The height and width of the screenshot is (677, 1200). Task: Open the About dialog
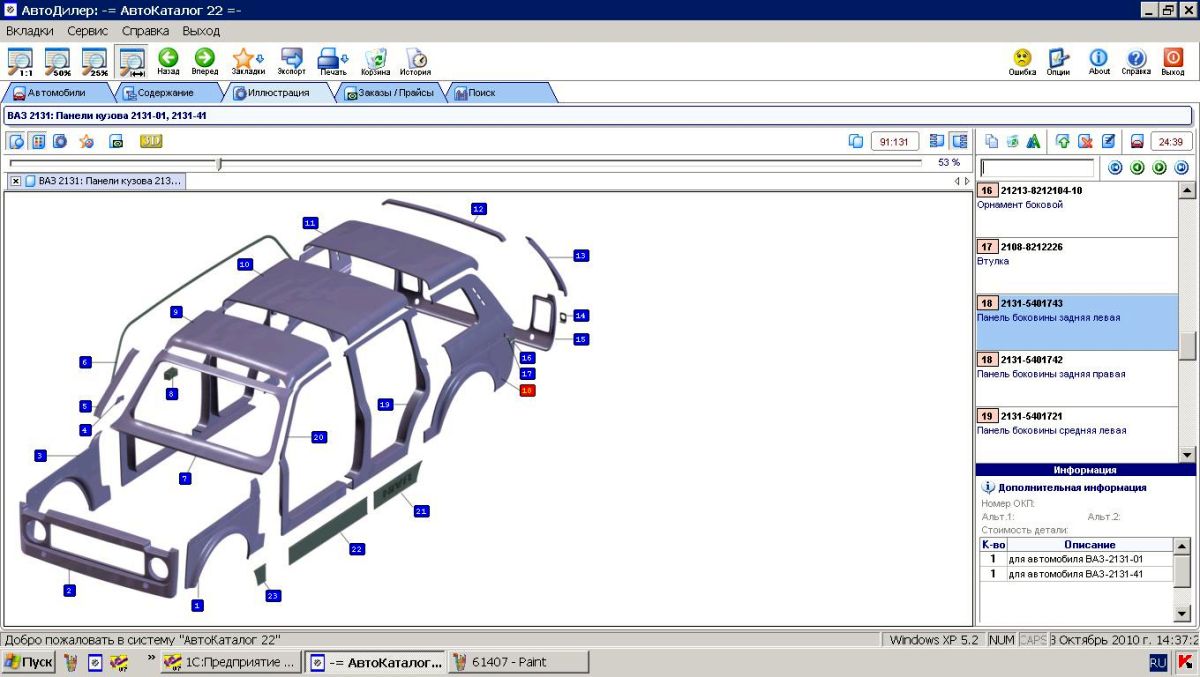click(1099, 61)
